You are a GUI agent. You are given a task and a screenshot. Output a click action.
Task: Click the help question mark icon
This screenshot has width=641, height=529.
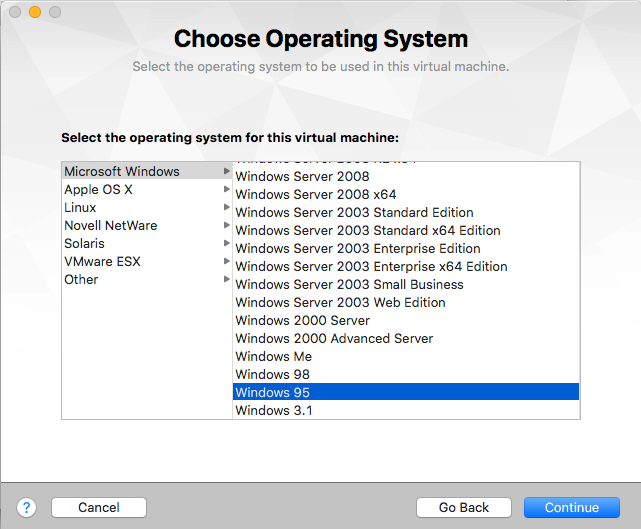tap(27, 508)
